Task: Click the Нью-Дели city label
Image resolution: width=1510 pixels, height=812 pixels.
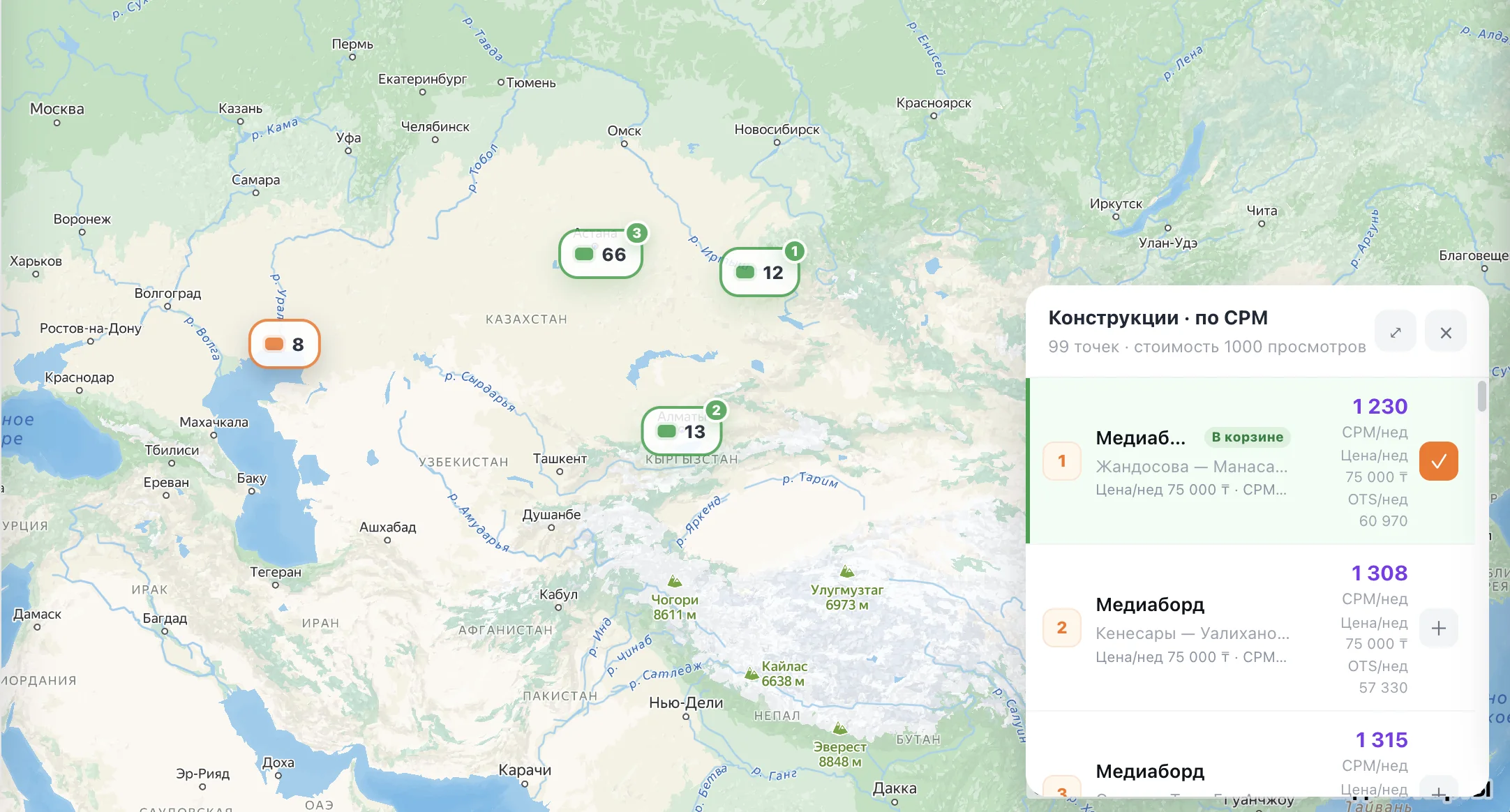Action: tap(686, 702)
